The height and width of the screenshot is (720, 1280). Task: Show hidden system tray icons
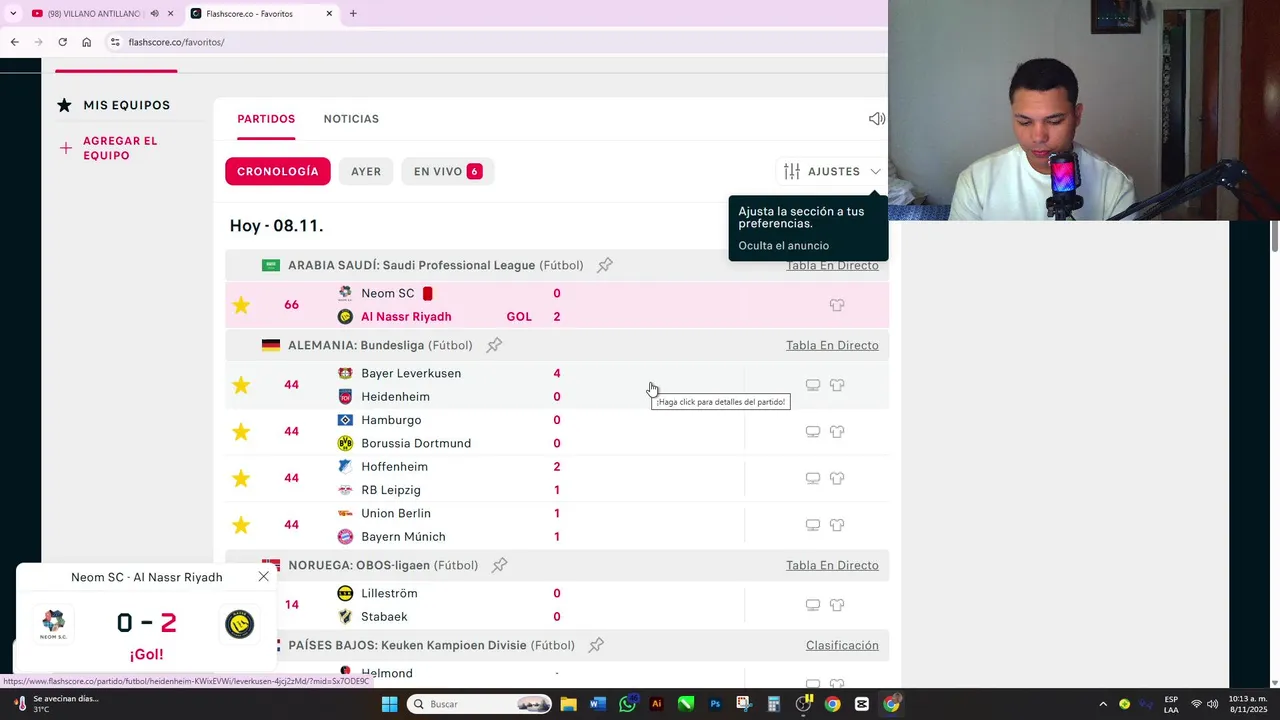click(1103, 704)
